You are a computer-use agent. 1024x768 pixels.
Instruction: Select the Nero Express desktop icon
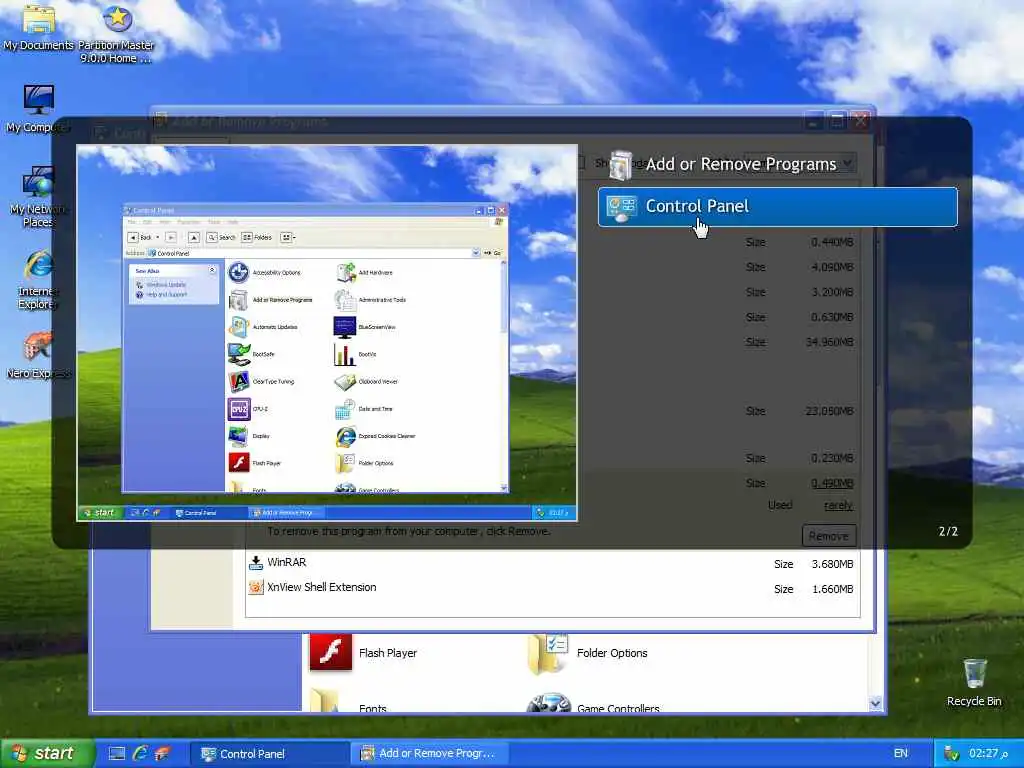click(38, 356)
